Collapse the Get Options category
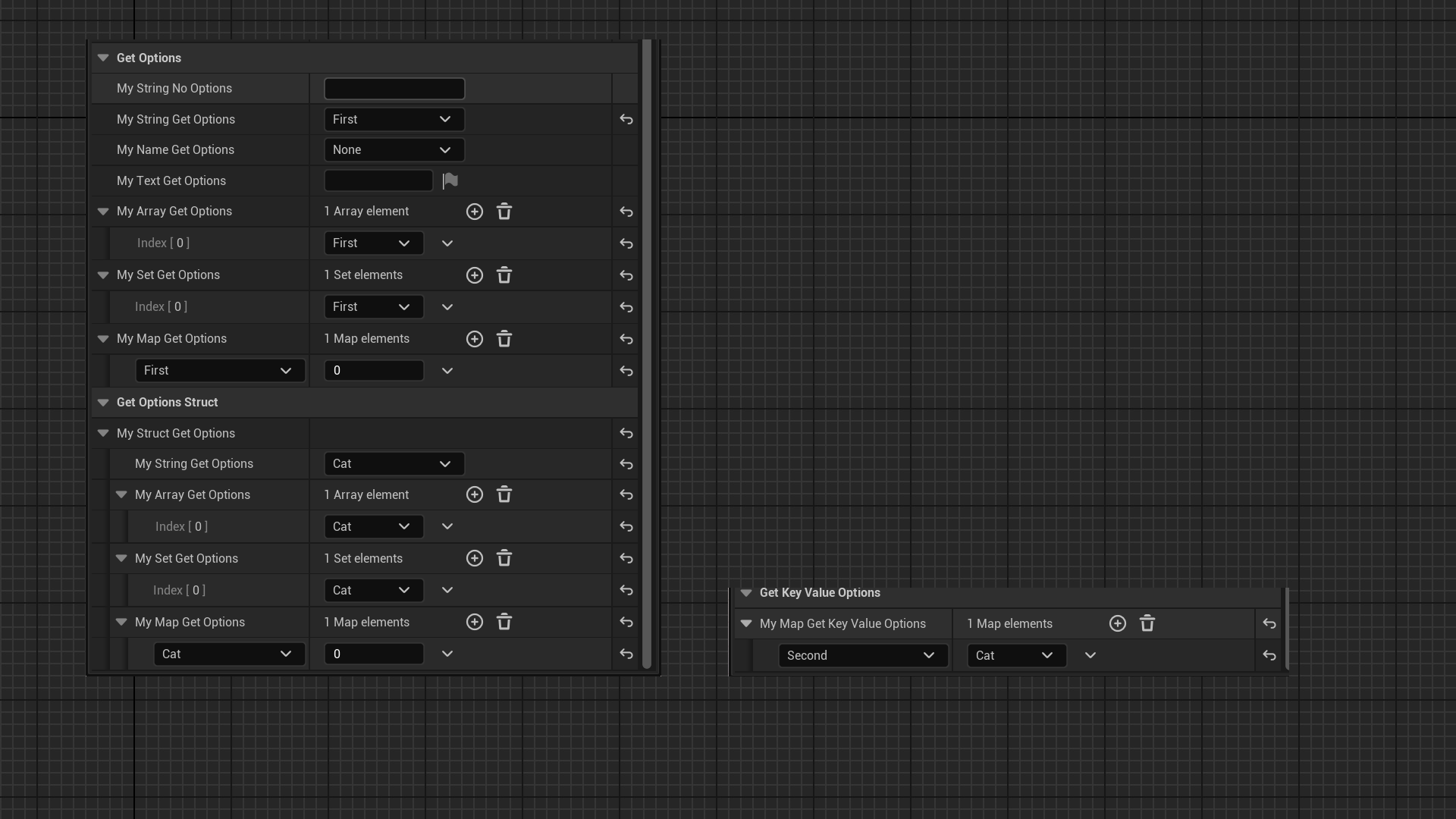This screenshot has height=819, width=1456. click(103, 58)
